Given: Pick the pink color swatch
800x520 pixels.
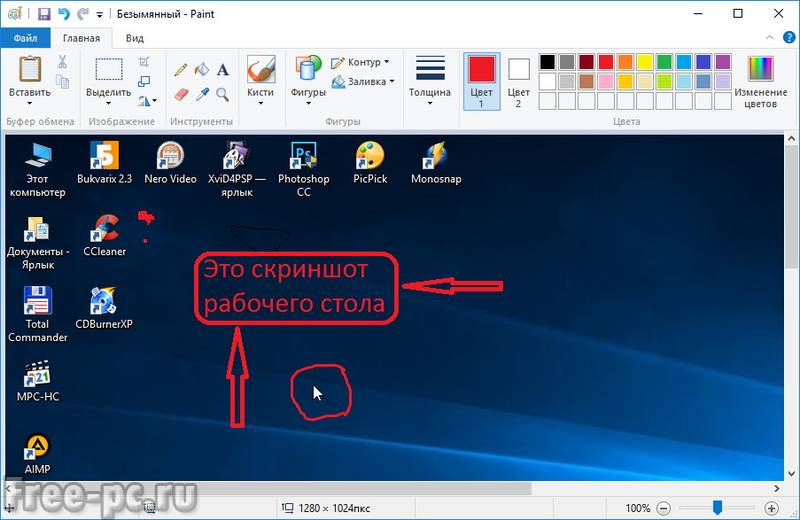Looking at the screenshot, I should [606, 81].
